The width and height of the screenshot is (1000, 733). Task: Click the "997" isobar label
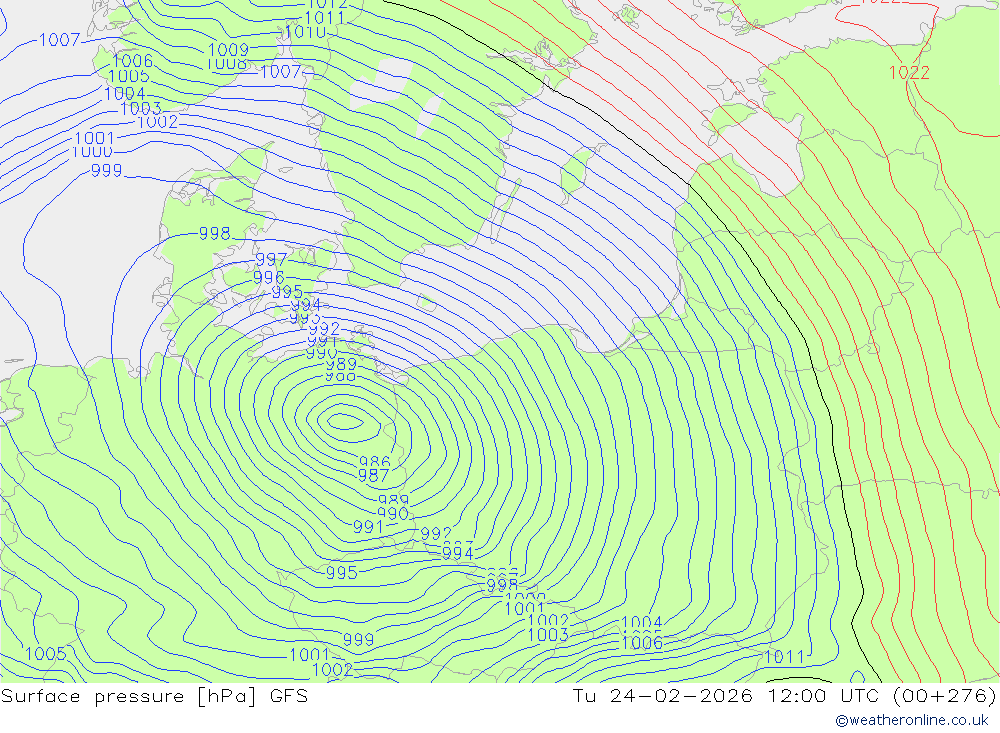pos(271,260)
